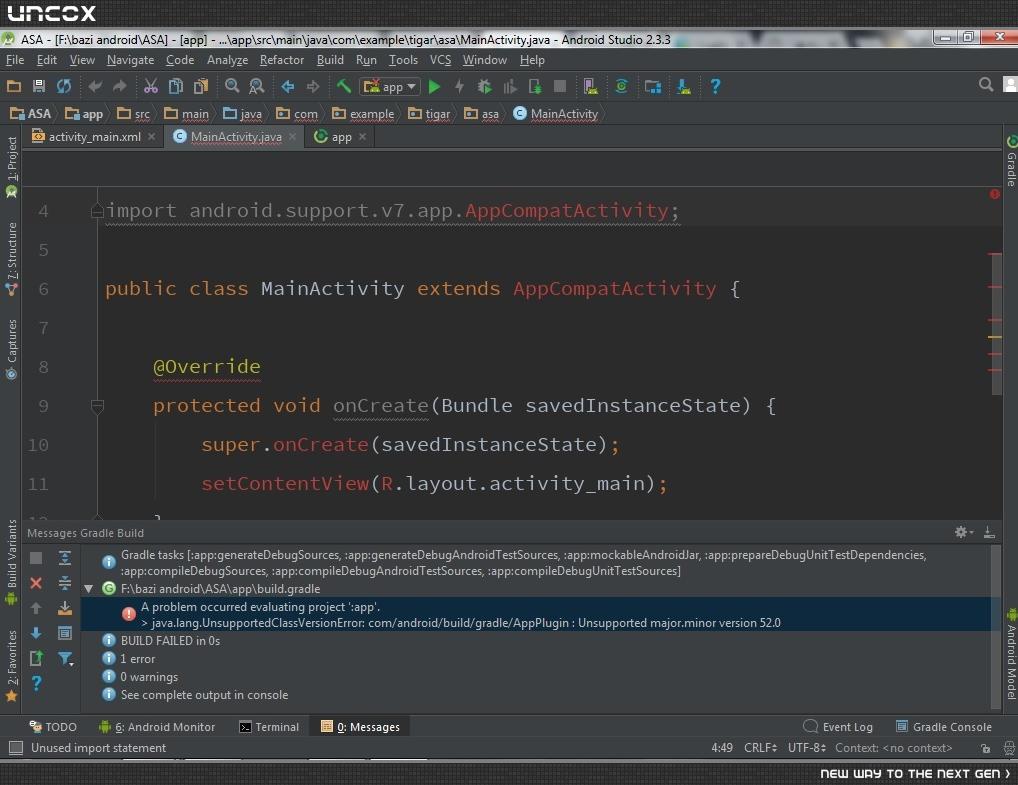Click the Paste toolbar icon

(x=201, y=86)
